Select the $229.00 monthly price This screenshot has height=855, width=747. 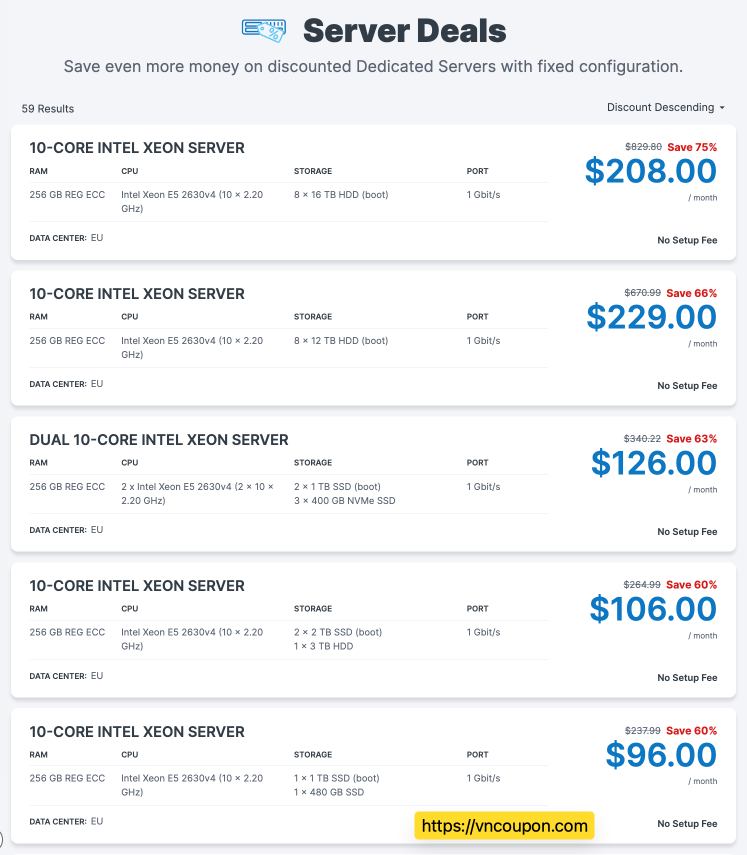click(x=652, y=317)
